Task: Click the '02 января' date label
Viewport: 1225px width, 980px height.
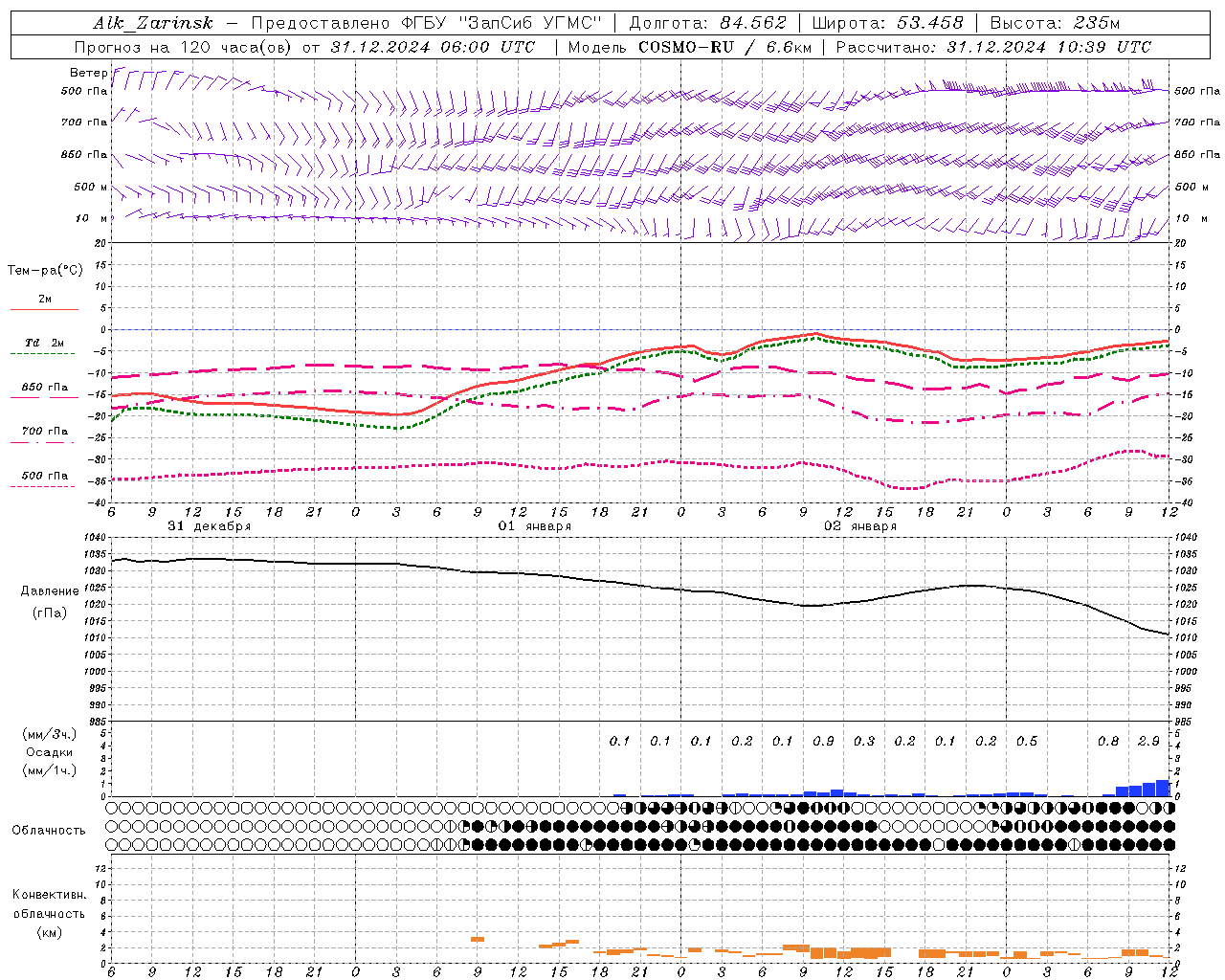Action: point(860,526)
